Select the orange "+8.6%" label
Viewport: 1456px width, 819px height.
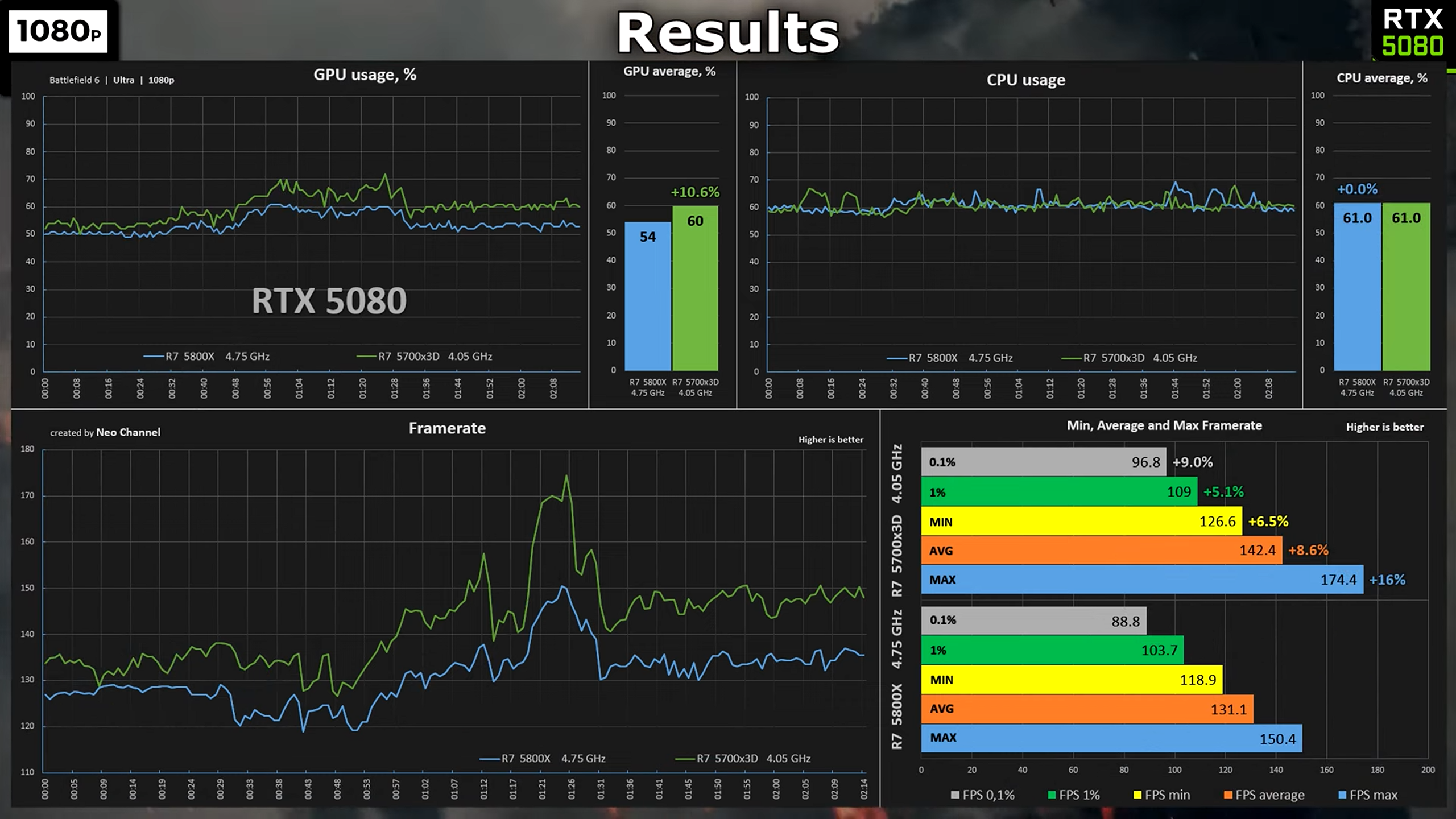pyautogui.click(x=1308, y=551)
